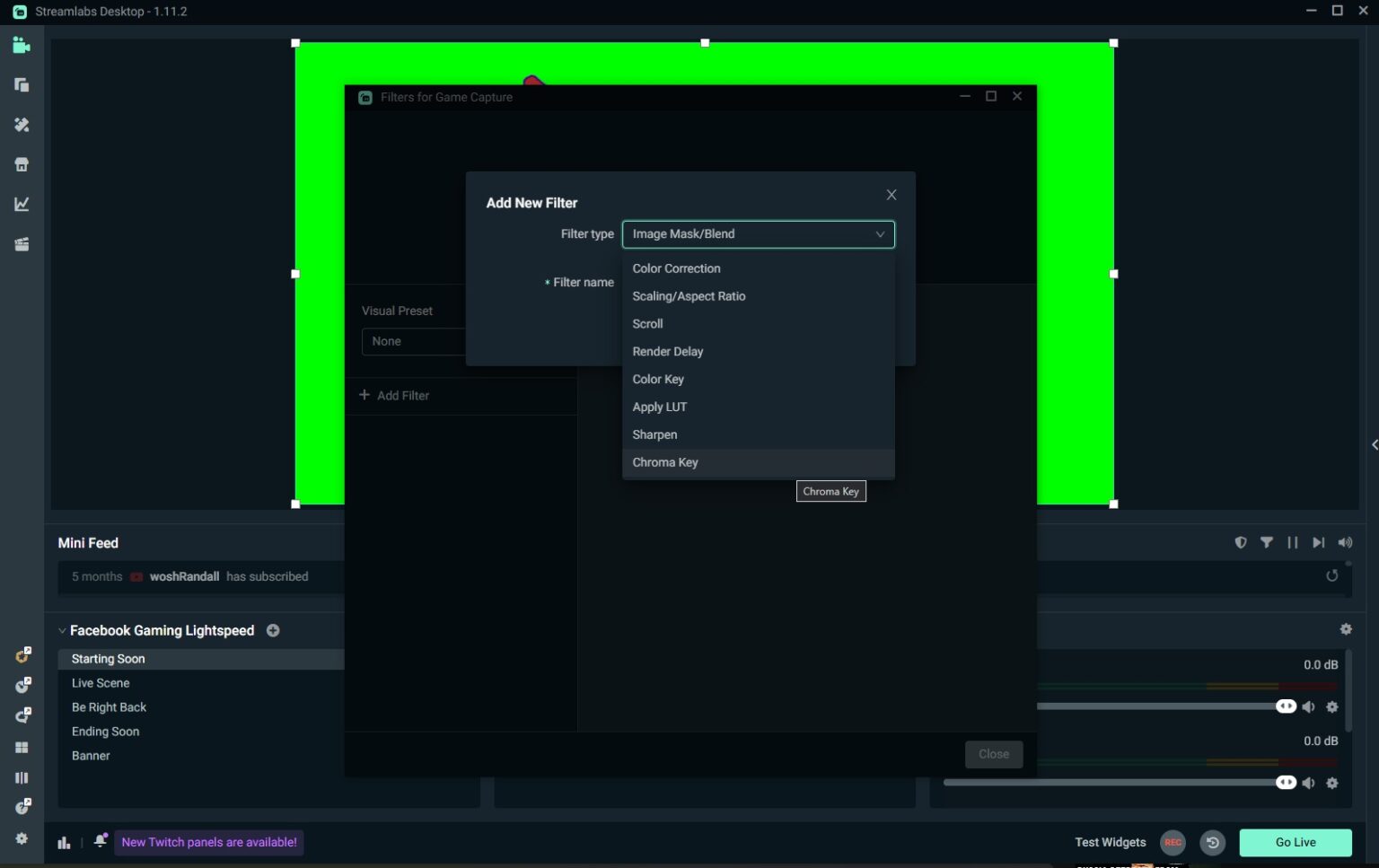Select Chroma Key from the filter list
The image size is (1379, 868).
coord(665,462)
